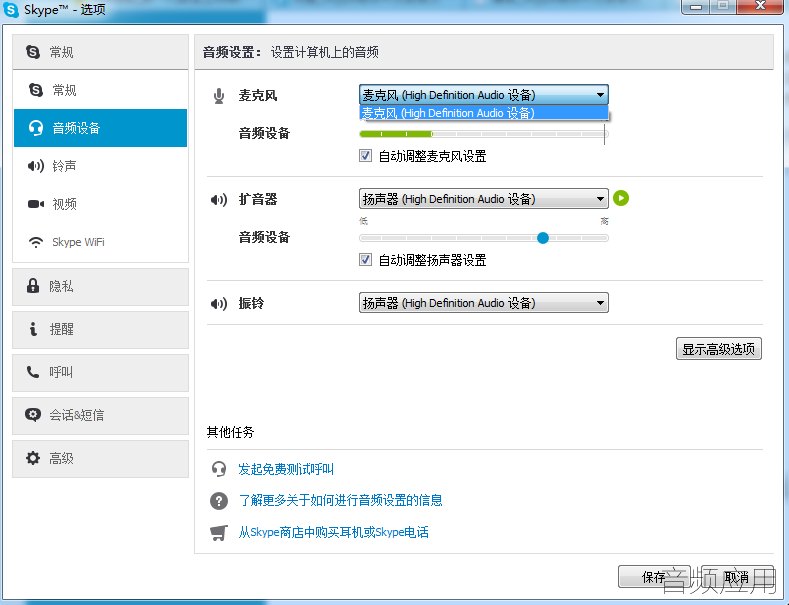Open the 振铃 ringing device dropdown

tap(484, 302)
